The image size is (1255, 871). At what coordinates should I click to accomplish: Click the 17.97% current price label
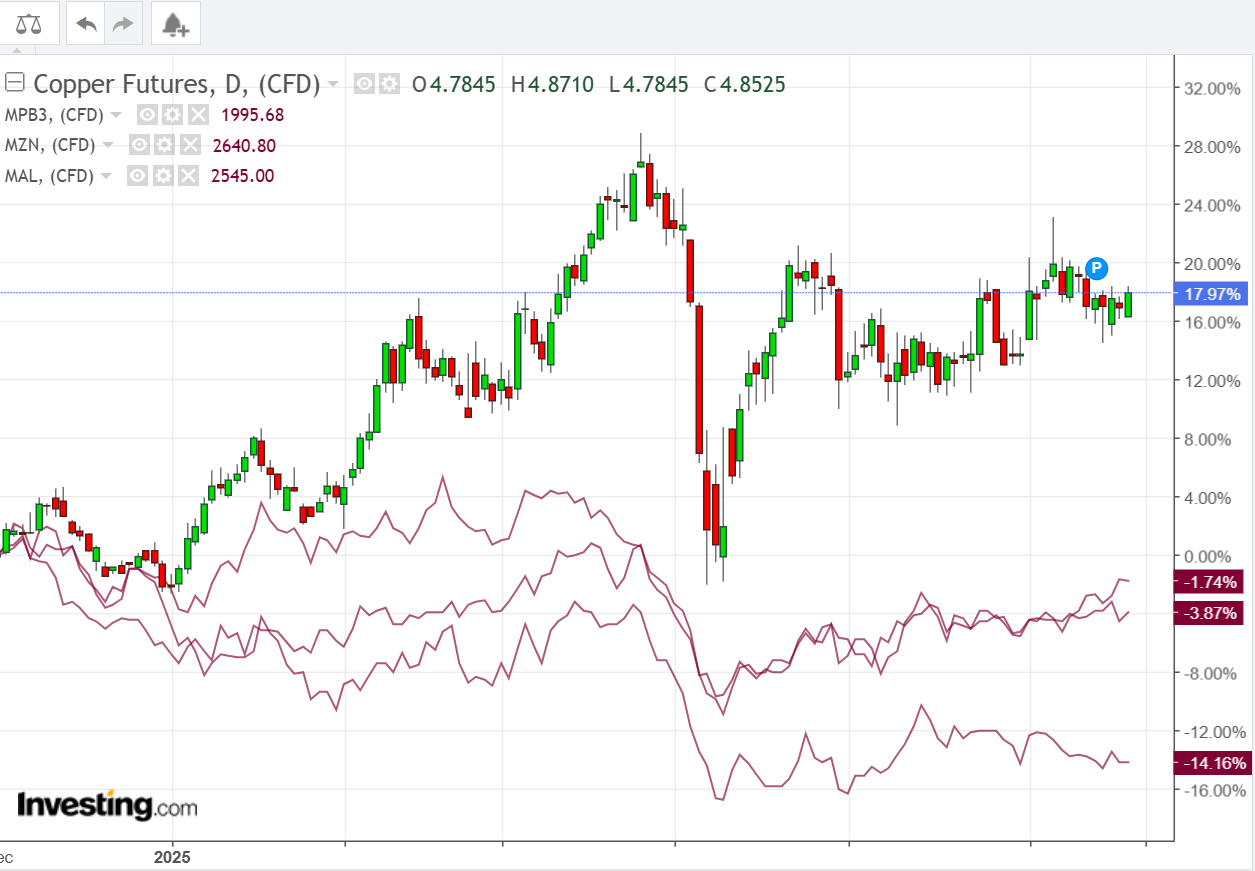(x=1212, y=294)
